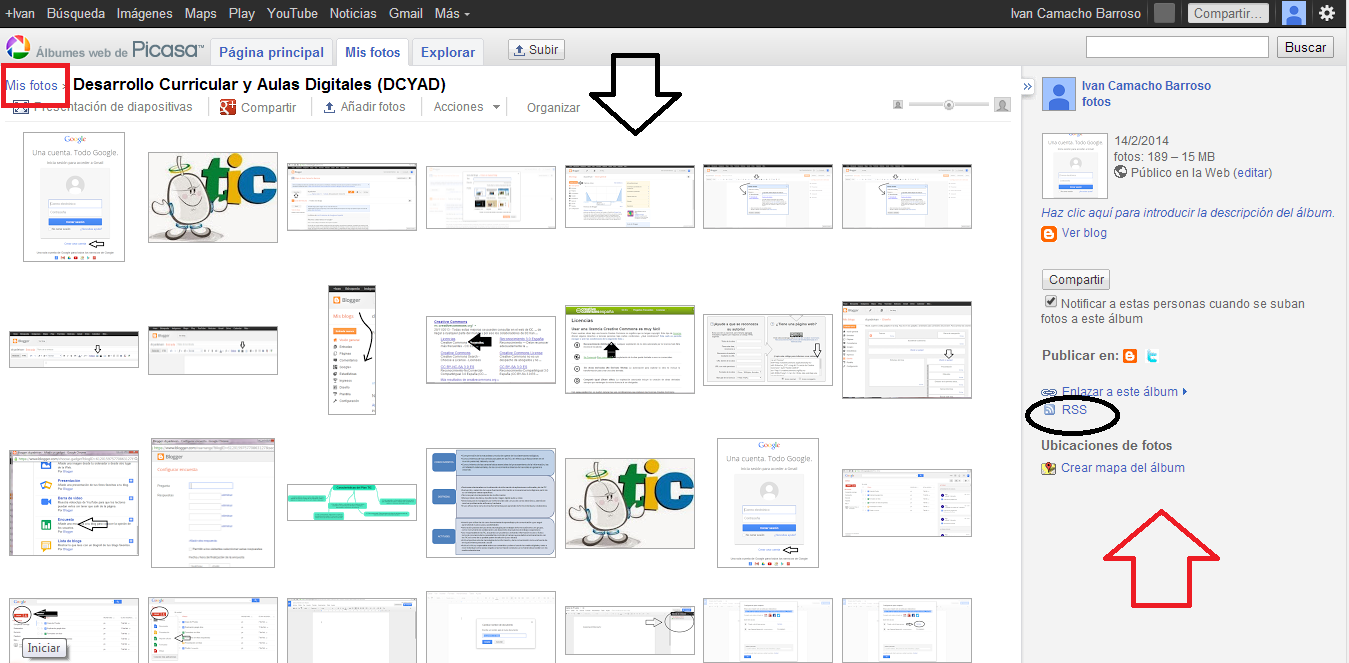Open the Creative Commons thumbnail

[490, 349]
